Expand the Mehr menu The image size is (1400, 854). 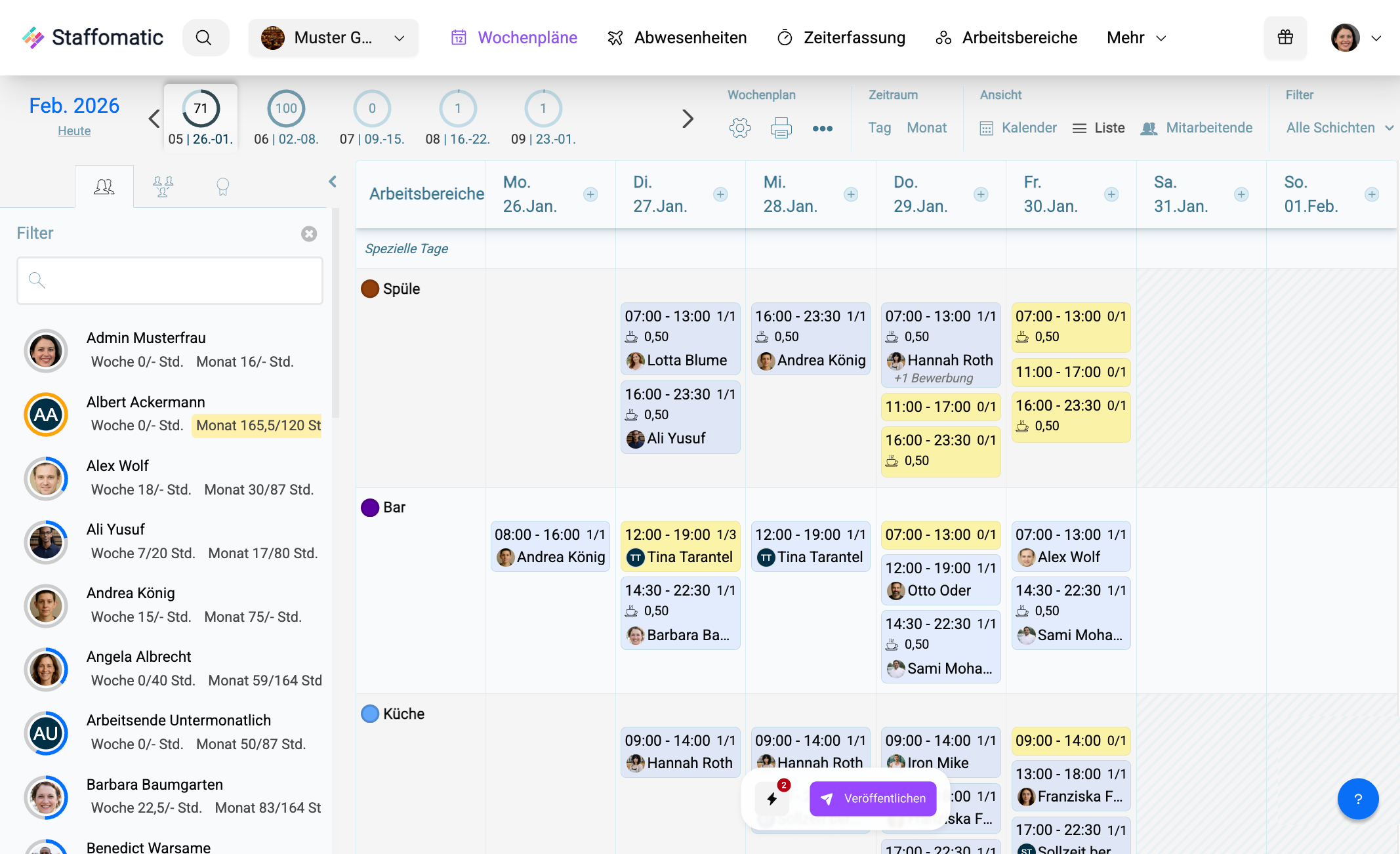(1136, 37)
